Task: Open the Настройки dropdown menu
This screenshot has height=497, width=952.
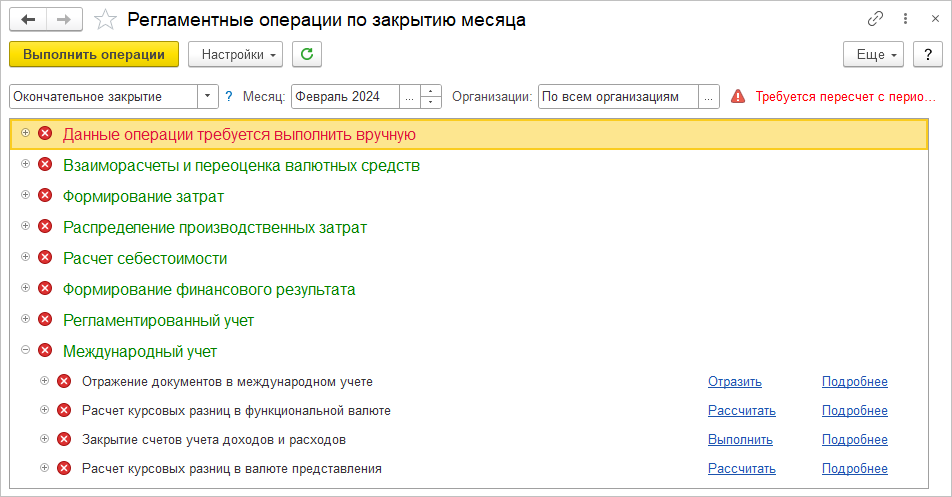Action: [x=236, y=54]
